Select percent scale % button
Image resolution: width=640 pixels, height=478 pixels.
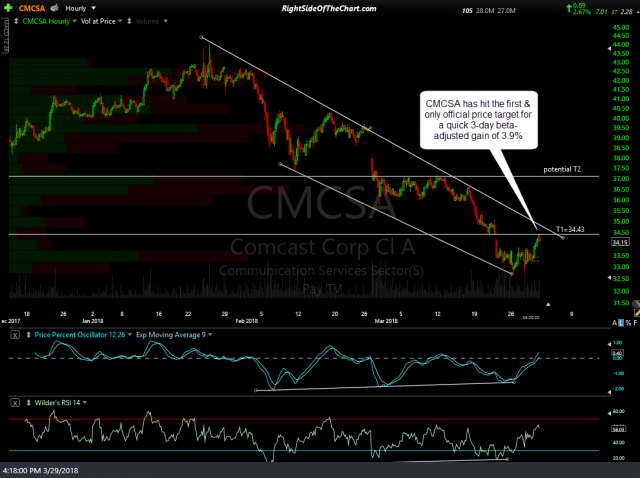coord(629,323)
